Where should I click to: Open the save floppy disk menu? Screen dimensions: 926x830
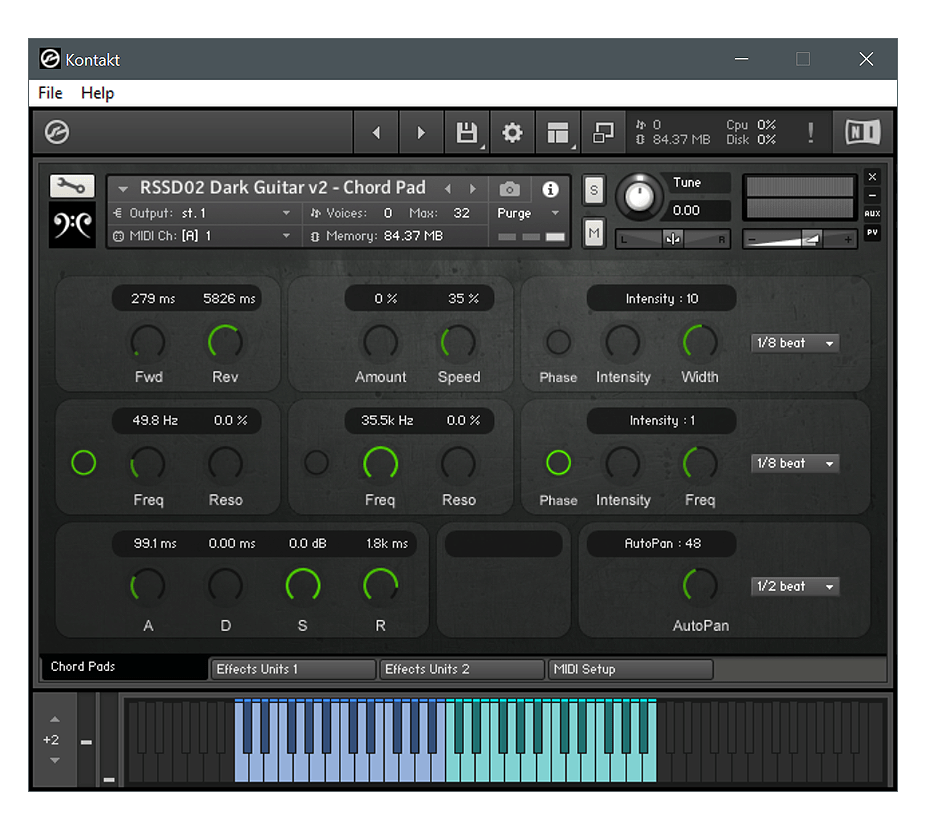(x=467, y=132)
